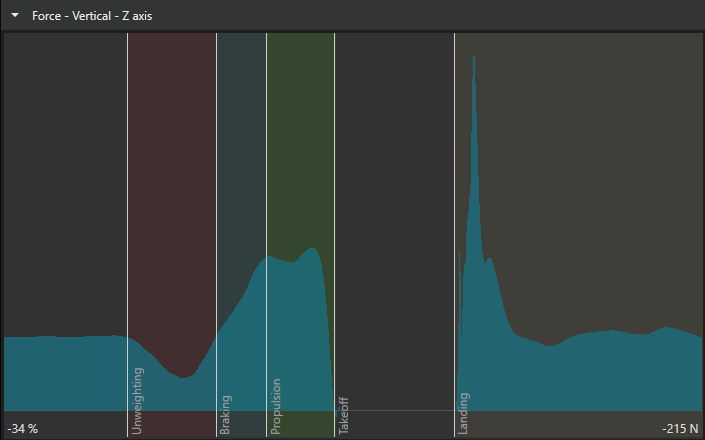The height and width of the screenshot is (440, 705).
Task: Click the 'Force - Vertical - Z axis' title
Action: pyautogui.click(x=92, y=16)
